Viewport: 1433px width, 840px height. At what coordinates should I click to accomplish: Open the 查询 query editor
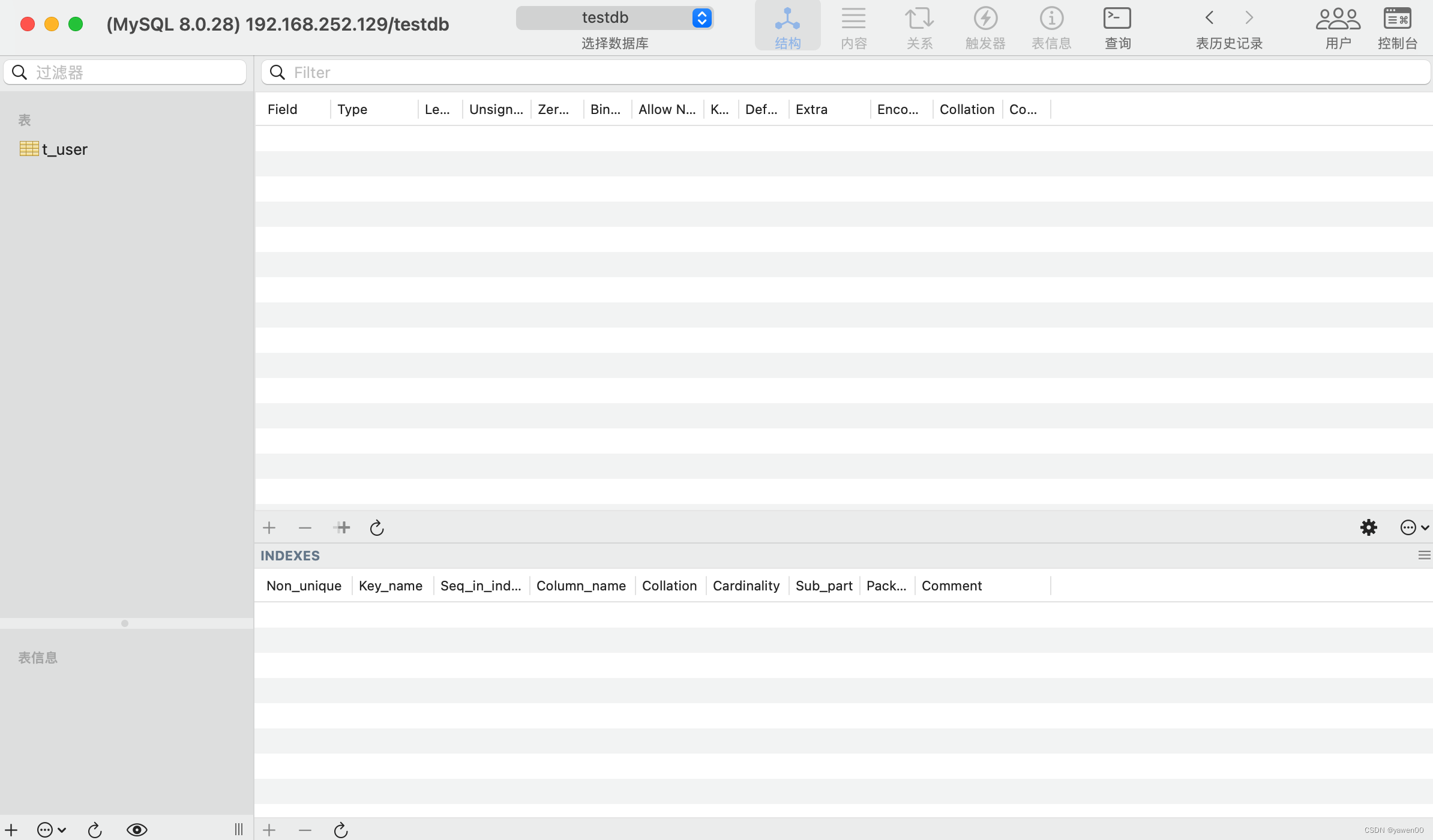pyautogui.click(x=1117, y=27)
